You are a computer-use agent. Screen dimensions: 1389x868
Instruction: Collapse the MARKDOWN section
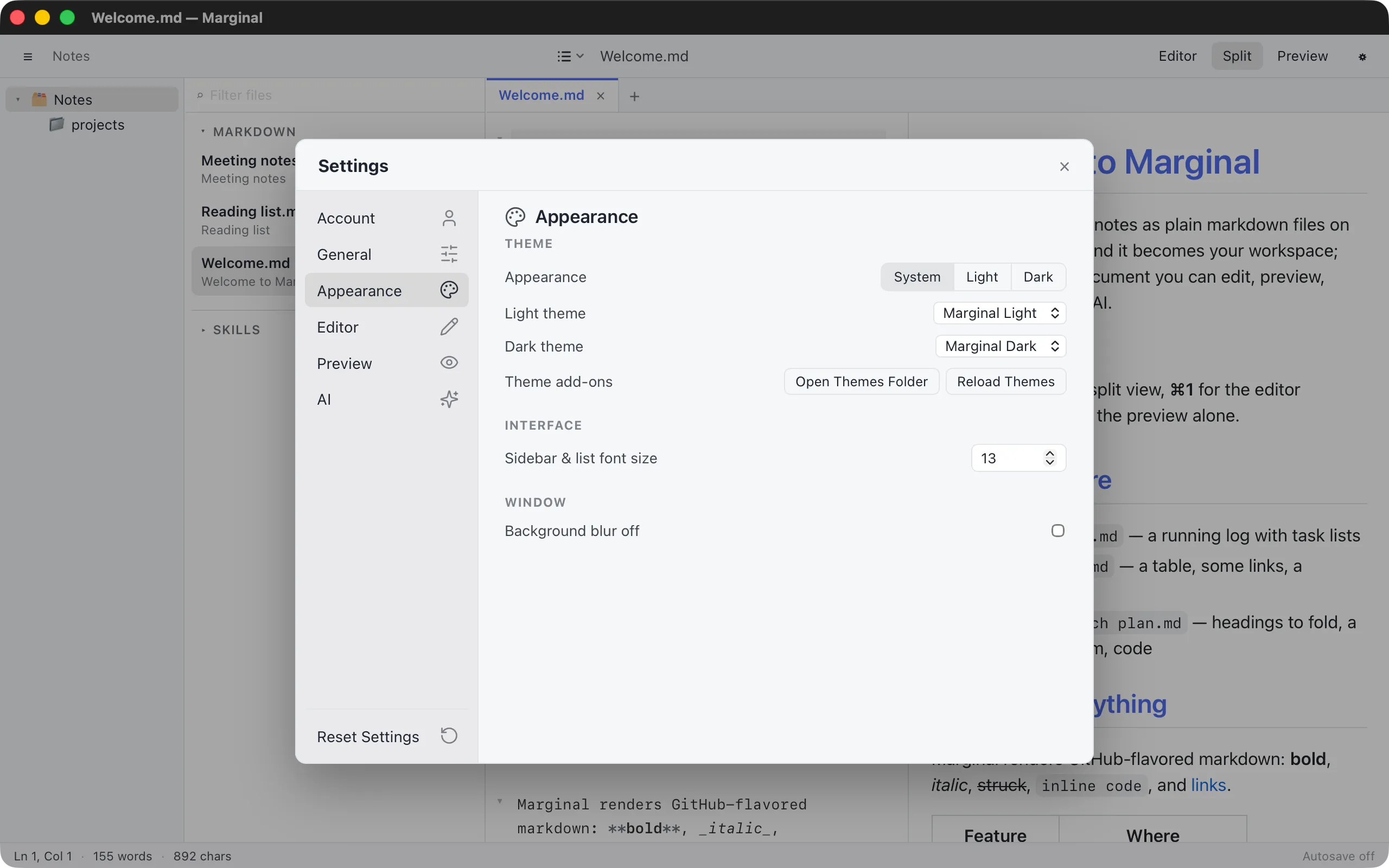203,131
